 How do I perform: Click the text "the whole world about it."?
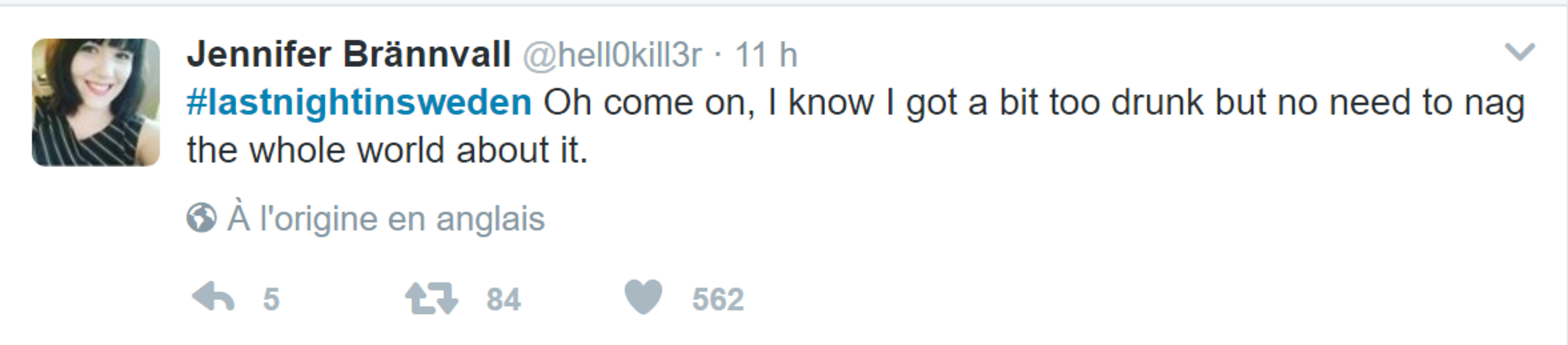click(x=387, y=150)
